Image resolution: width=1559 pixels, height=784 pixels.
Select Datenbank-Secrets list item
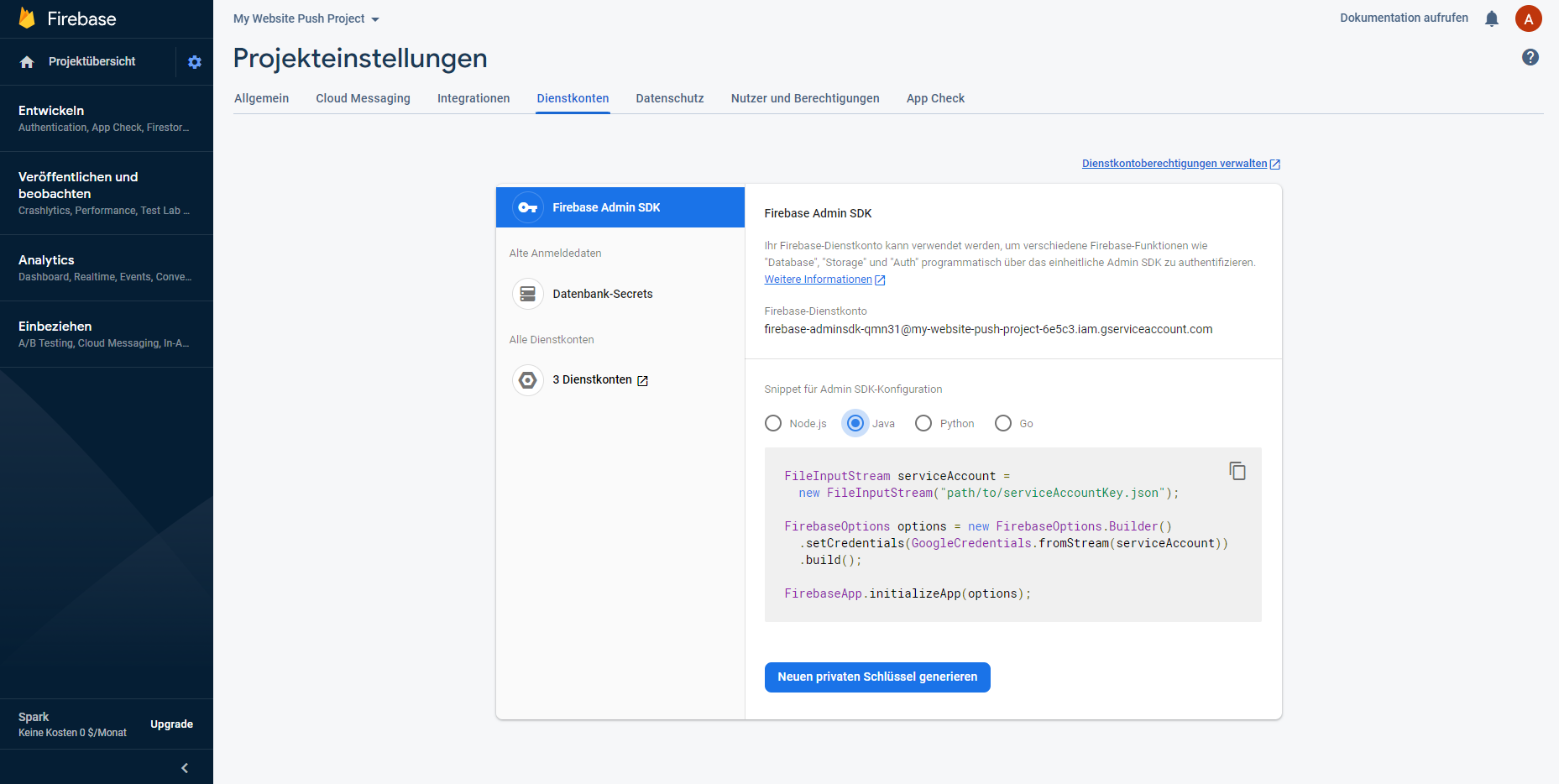click(620, 294)
